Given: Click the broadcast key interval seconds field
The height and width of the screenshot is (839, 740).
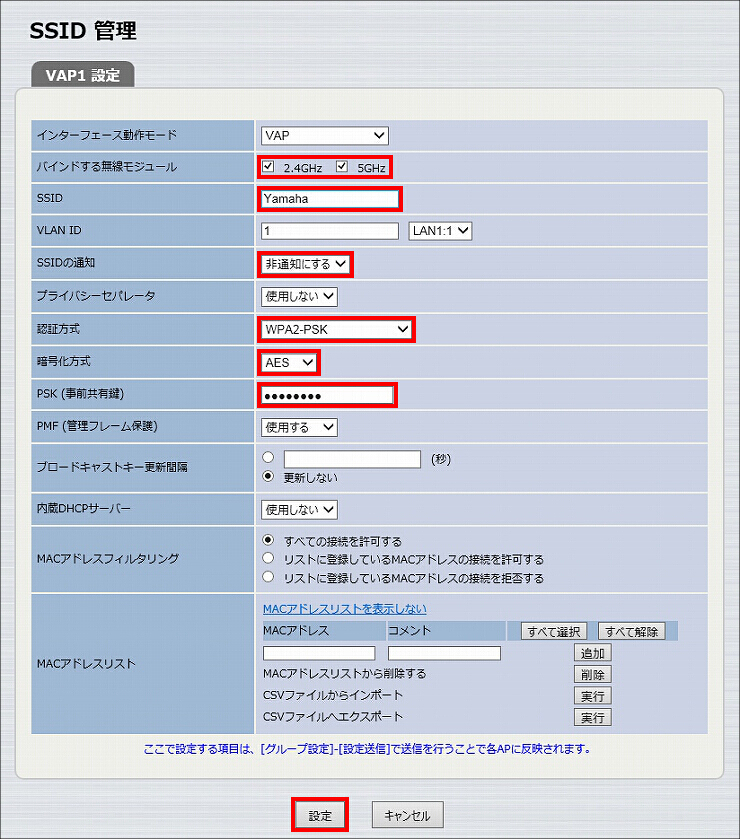Looking at the screenshot, I should click(x=352, y=459).
